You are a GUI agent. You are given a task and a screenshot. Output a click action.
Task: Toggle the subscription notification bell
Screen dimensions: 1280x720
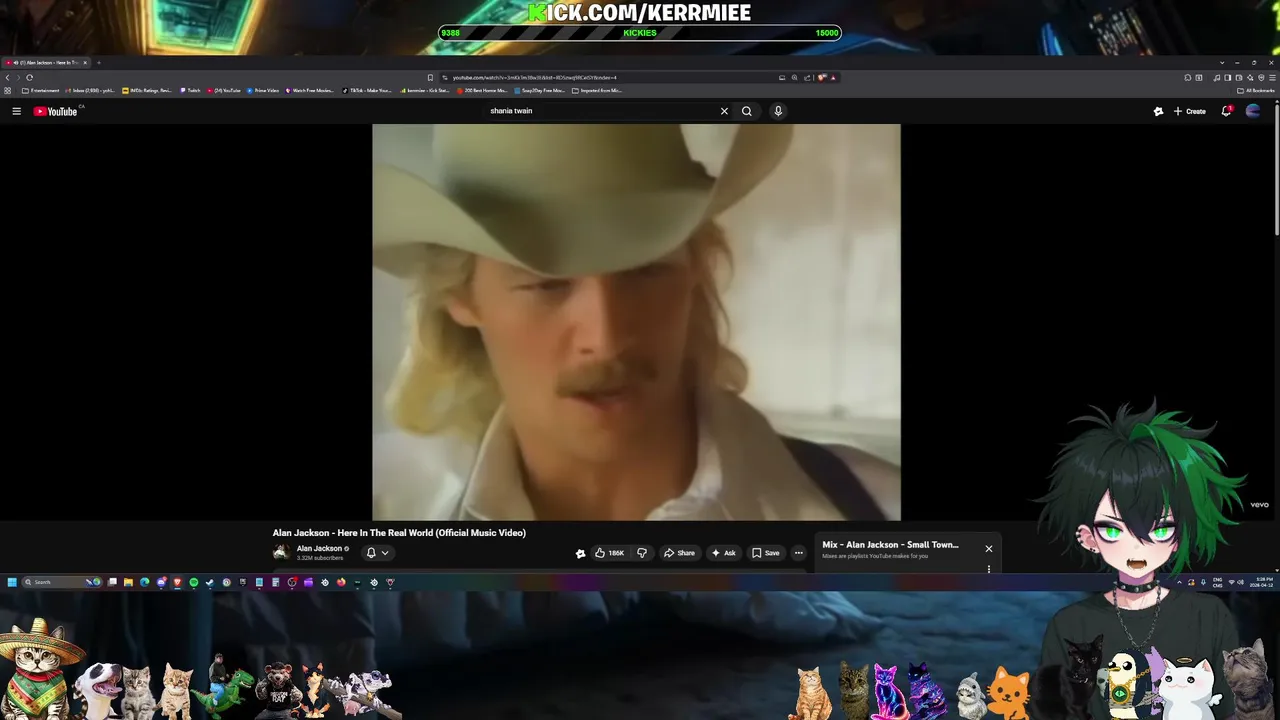tap(371, 552)
